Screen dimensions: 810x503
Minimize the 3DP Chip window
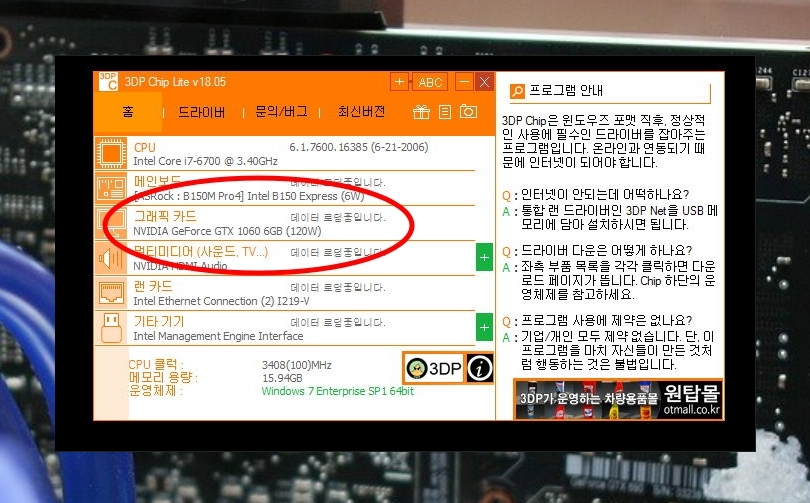tap(464, 82)
